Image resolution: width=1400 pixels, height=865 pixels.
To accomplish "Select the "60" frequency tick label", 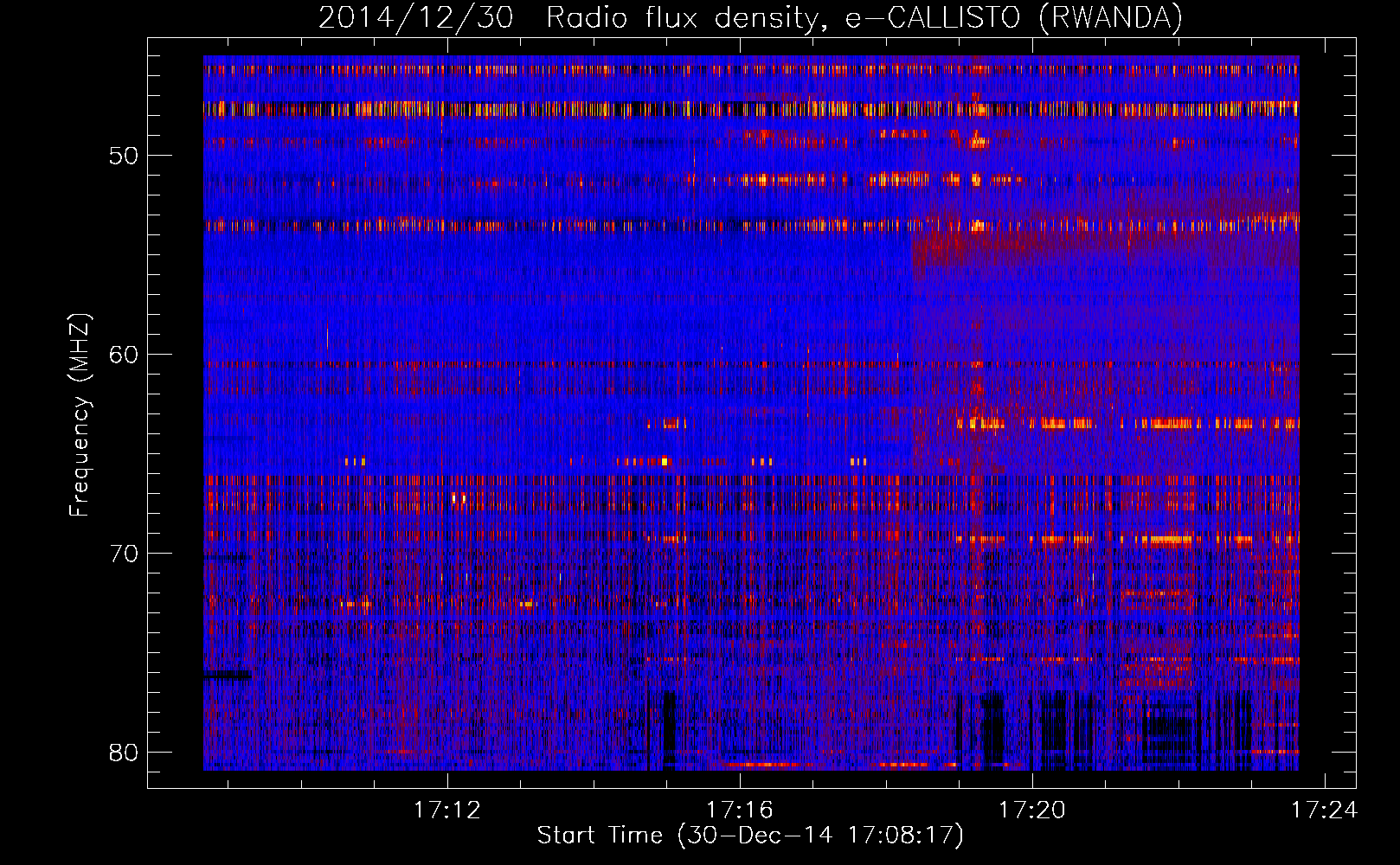I will pyautogui.click(x=125, y=355).
